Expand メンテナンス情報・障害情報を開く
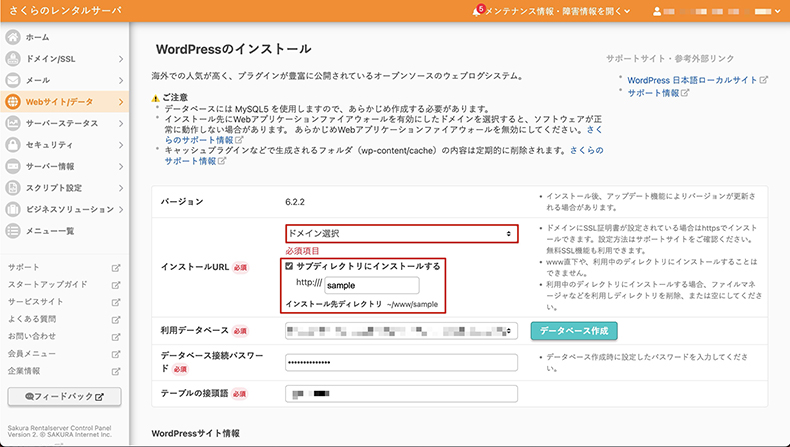The width and height of the screenshot is (790, 447). coord(557,12)
